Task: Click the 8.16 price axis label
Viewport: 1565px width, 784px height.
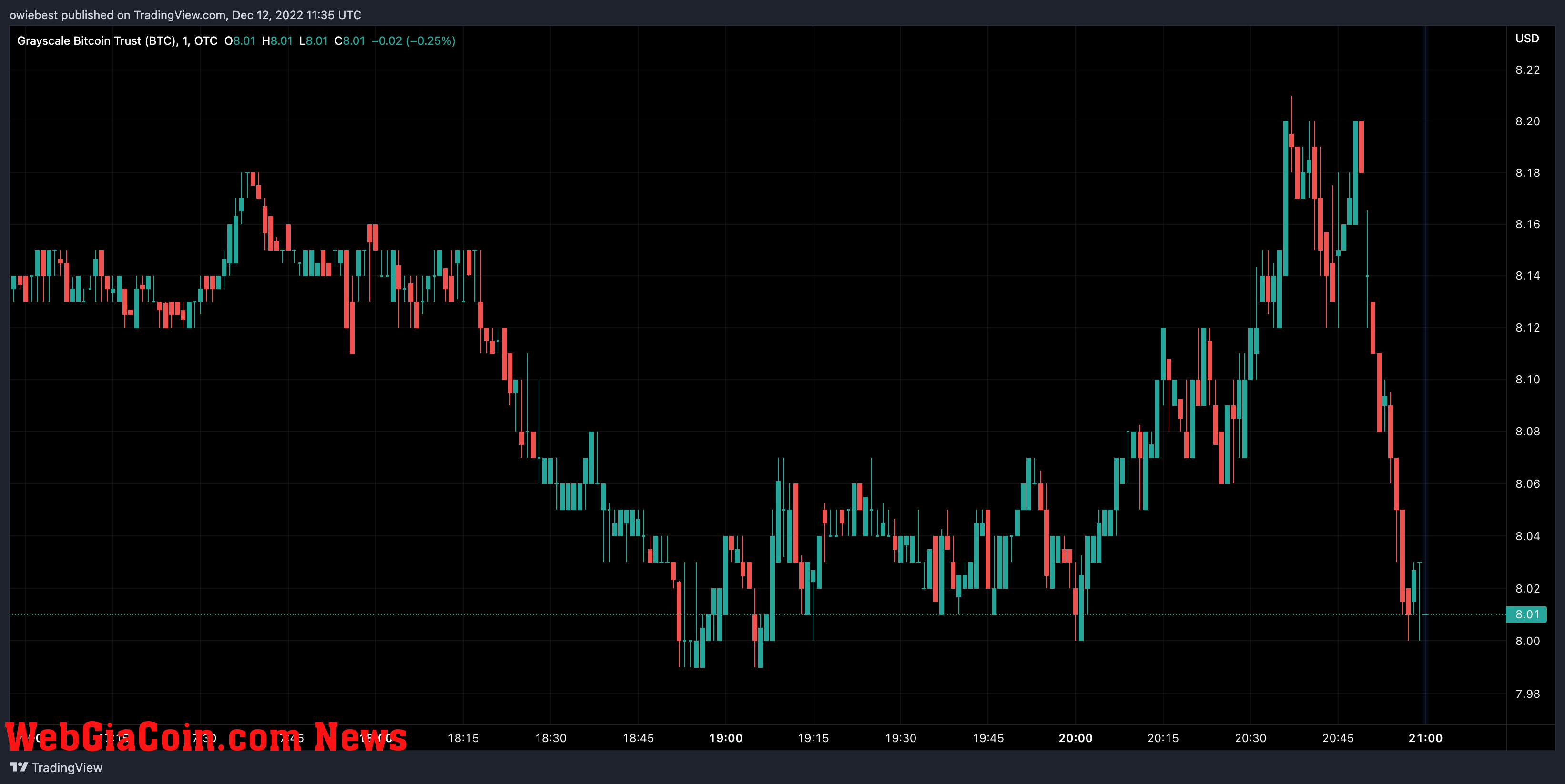Action: tap(1527, 225)
